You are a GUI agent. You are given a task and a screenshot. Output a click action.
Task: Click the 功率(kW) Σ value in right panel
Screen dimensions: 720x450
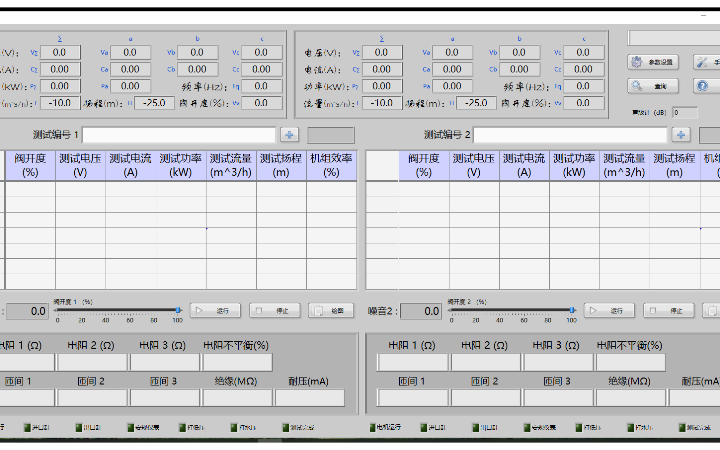click(382, 86)
